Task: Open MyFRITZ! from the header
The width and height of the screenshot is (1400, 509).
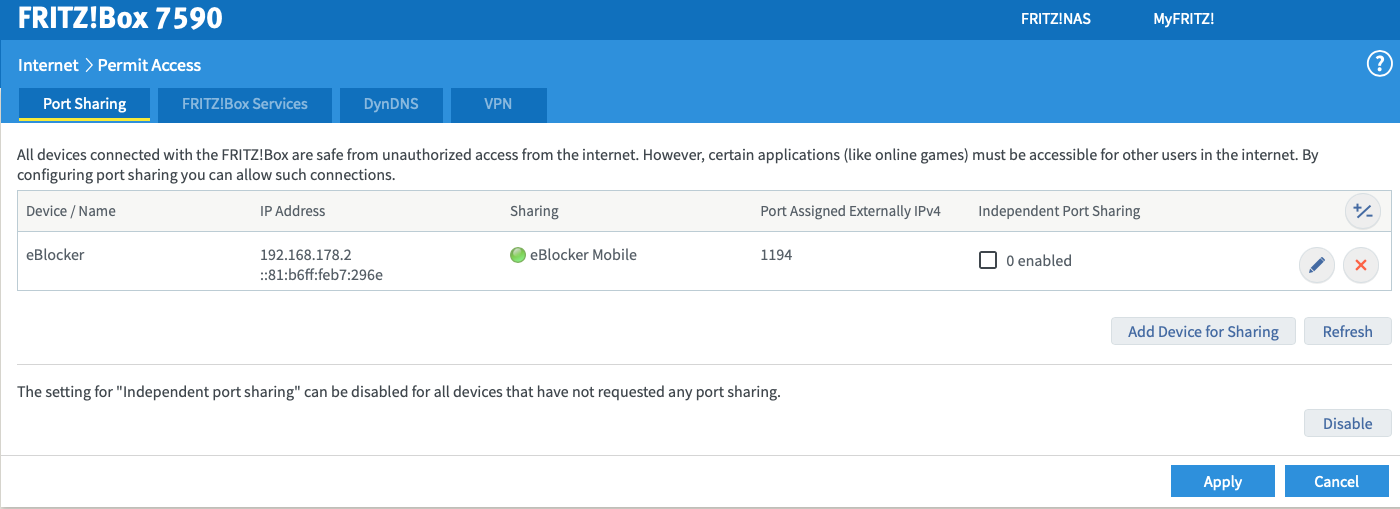Action: point(1183,19)
